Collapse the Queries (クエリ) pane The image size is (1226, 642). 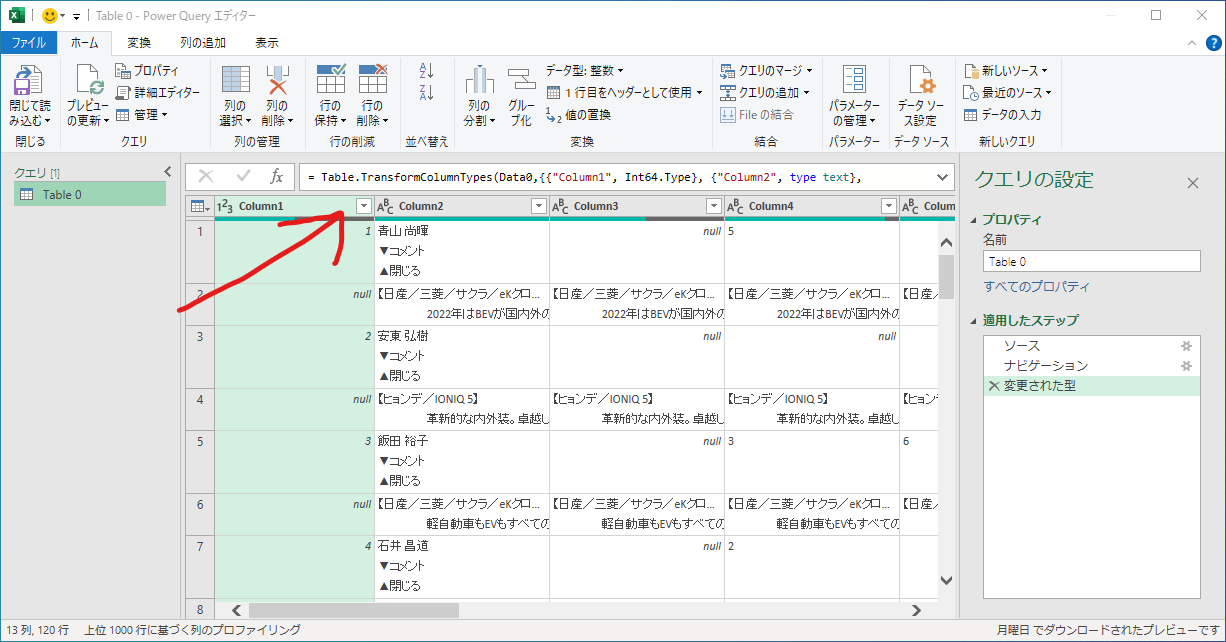coord(168,172)
